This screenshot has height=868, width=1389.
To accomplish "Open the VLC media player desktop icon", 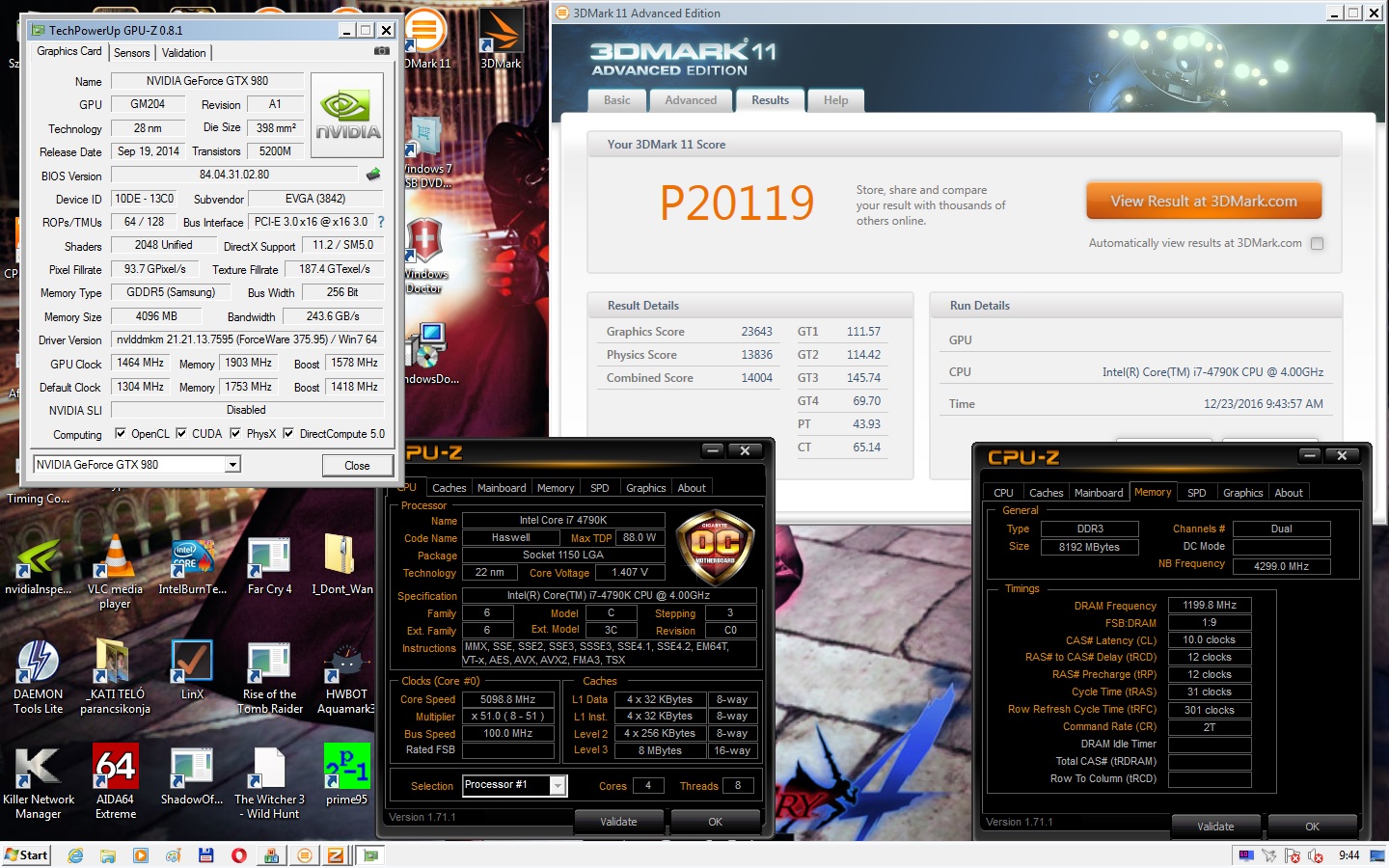I will pos(115,571).
